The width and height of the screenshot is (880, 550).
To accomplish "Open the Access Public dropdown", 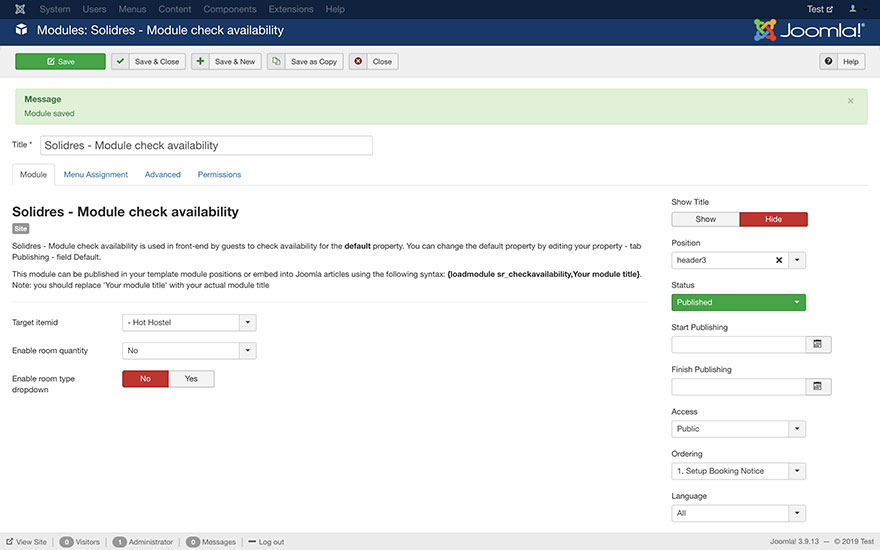I will (x=739, y=429).
